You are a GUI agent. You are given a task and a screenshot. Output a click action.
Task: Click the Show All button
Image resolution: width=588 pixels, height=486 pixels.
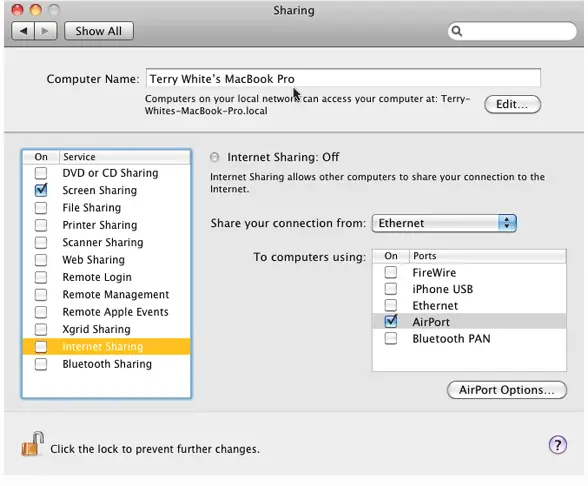(99, 31)
